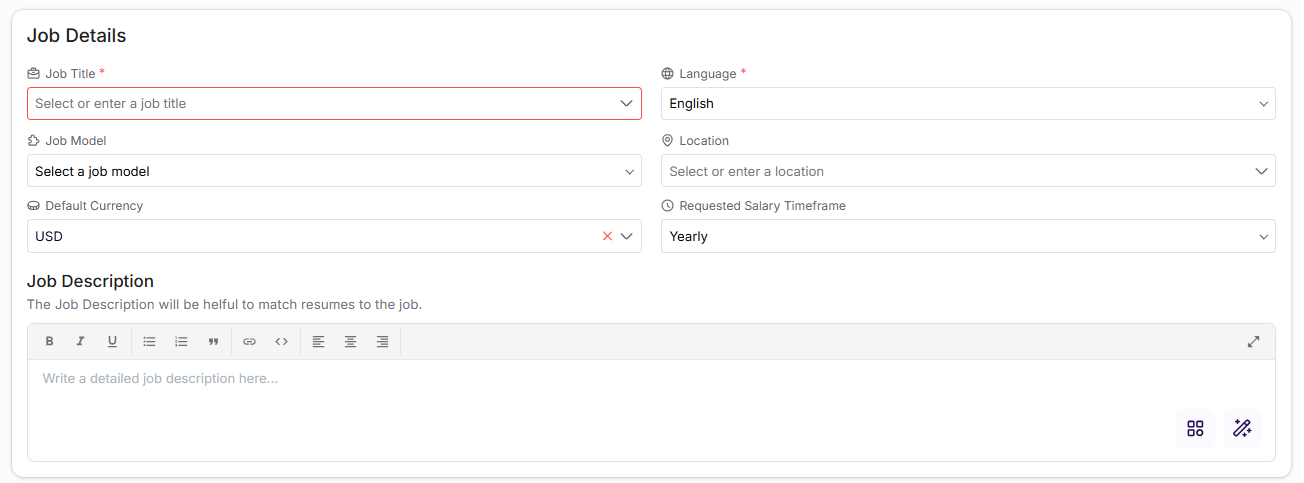1304x483 pixels.
Task: Toggle underline formatting button
Action: pos(112,342)
